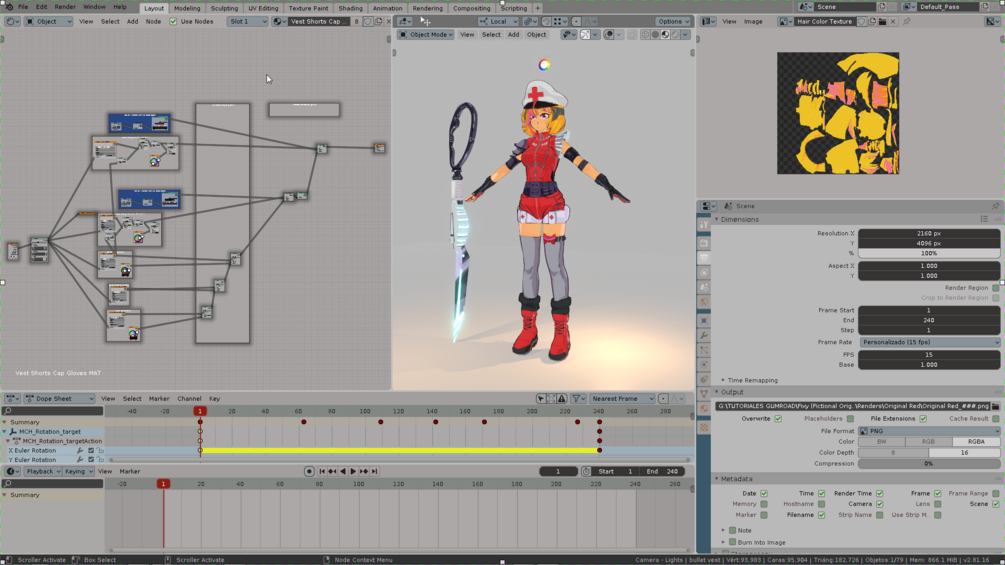Unlock the X Euler Rotation channel
This screenshot has width=1005, height=565.
pyautogui.click(x=101, y=450)
